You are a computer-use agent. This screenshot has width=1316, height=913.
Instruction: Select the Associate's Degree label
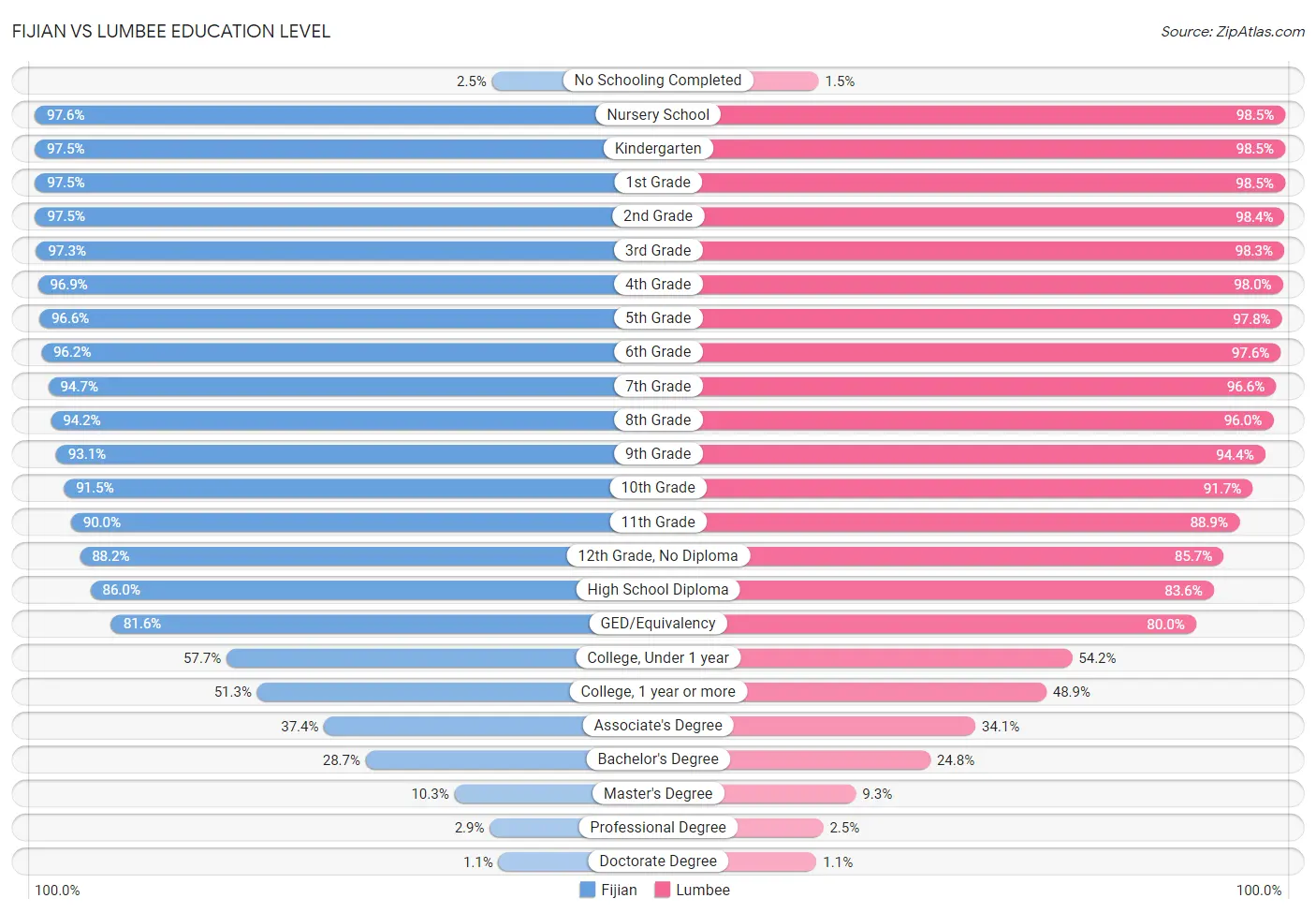tap(658, 725)
